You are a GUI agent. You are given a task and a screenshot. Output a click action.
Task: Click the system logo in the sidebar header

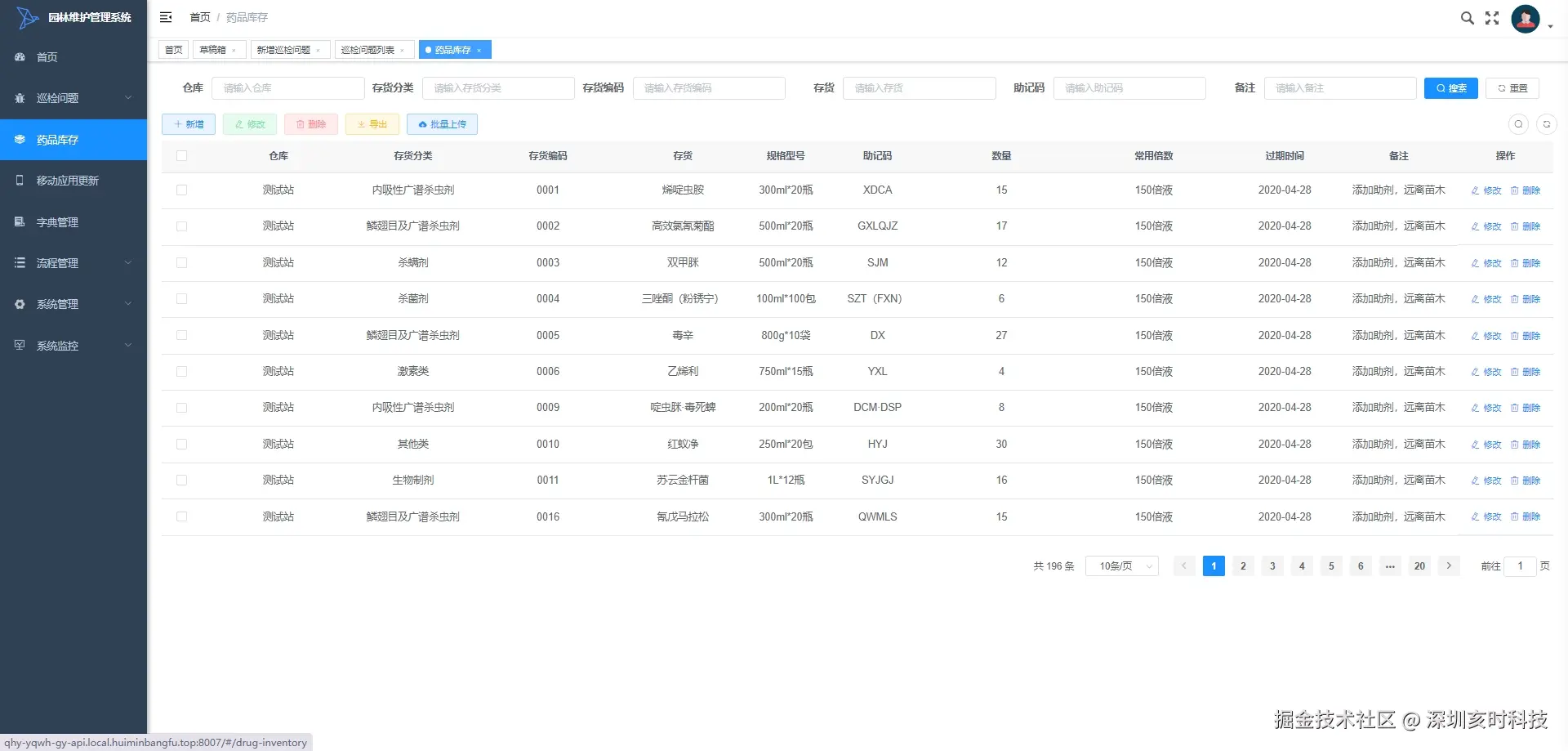pos(28,18)
